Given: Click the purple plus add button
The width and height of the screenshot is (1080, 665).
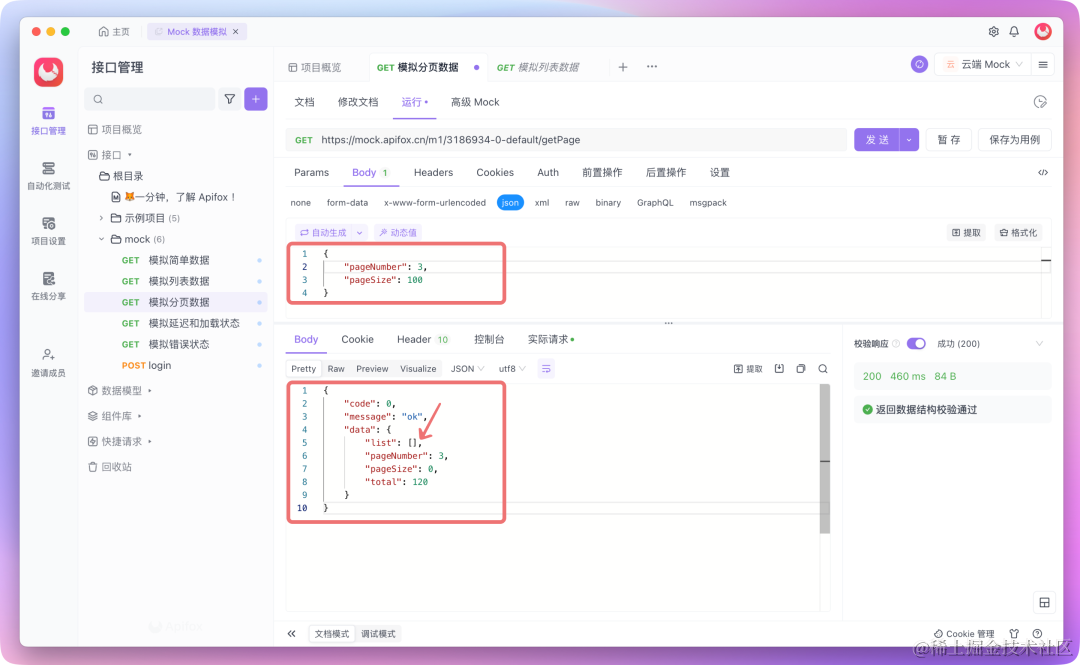Looking at the screenshot, I should (x=256, y=99).
